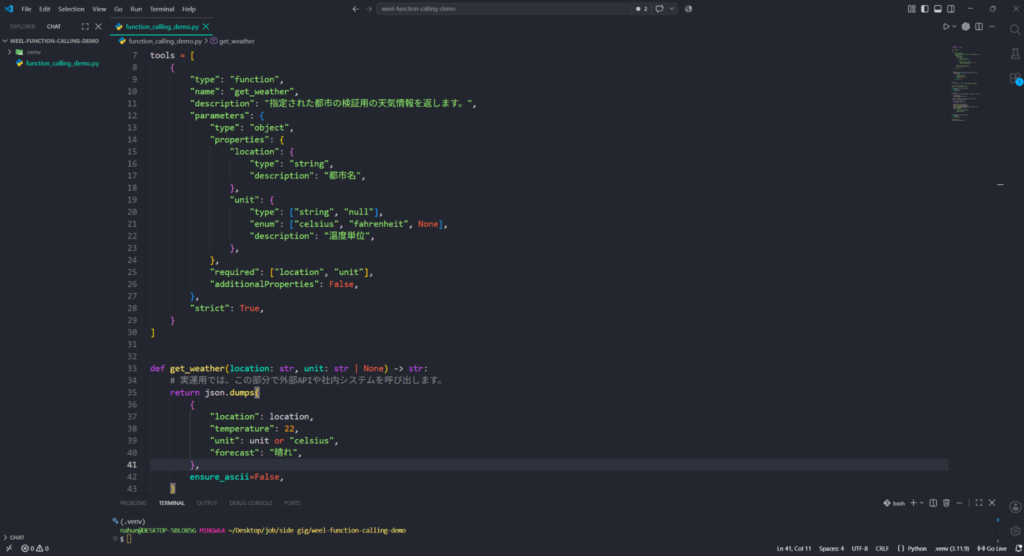The width and height of the screenshot is (1024, 556).
Task: Open the Testing flask view
Action: point(1015,54)
